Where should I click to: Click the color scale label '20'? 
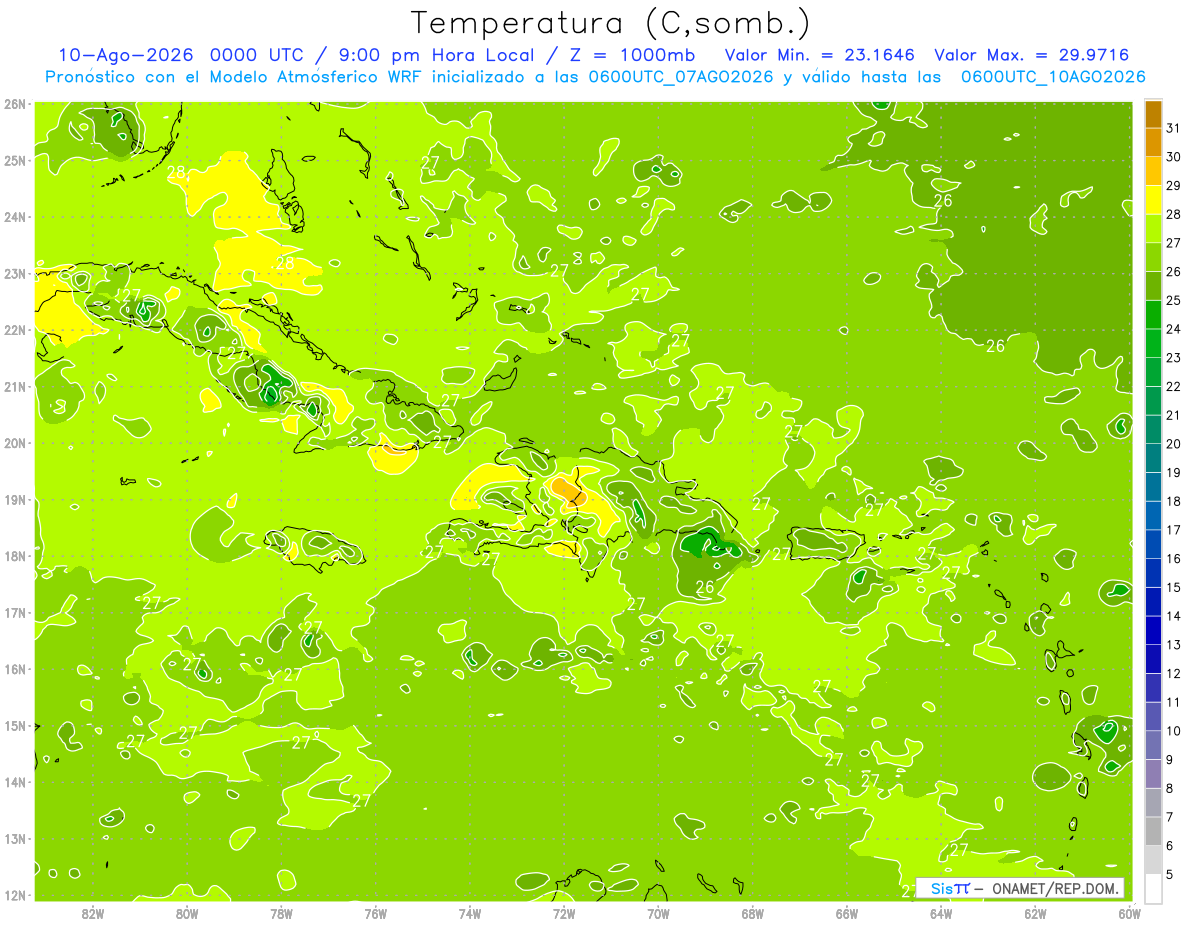click(1173, 444)
